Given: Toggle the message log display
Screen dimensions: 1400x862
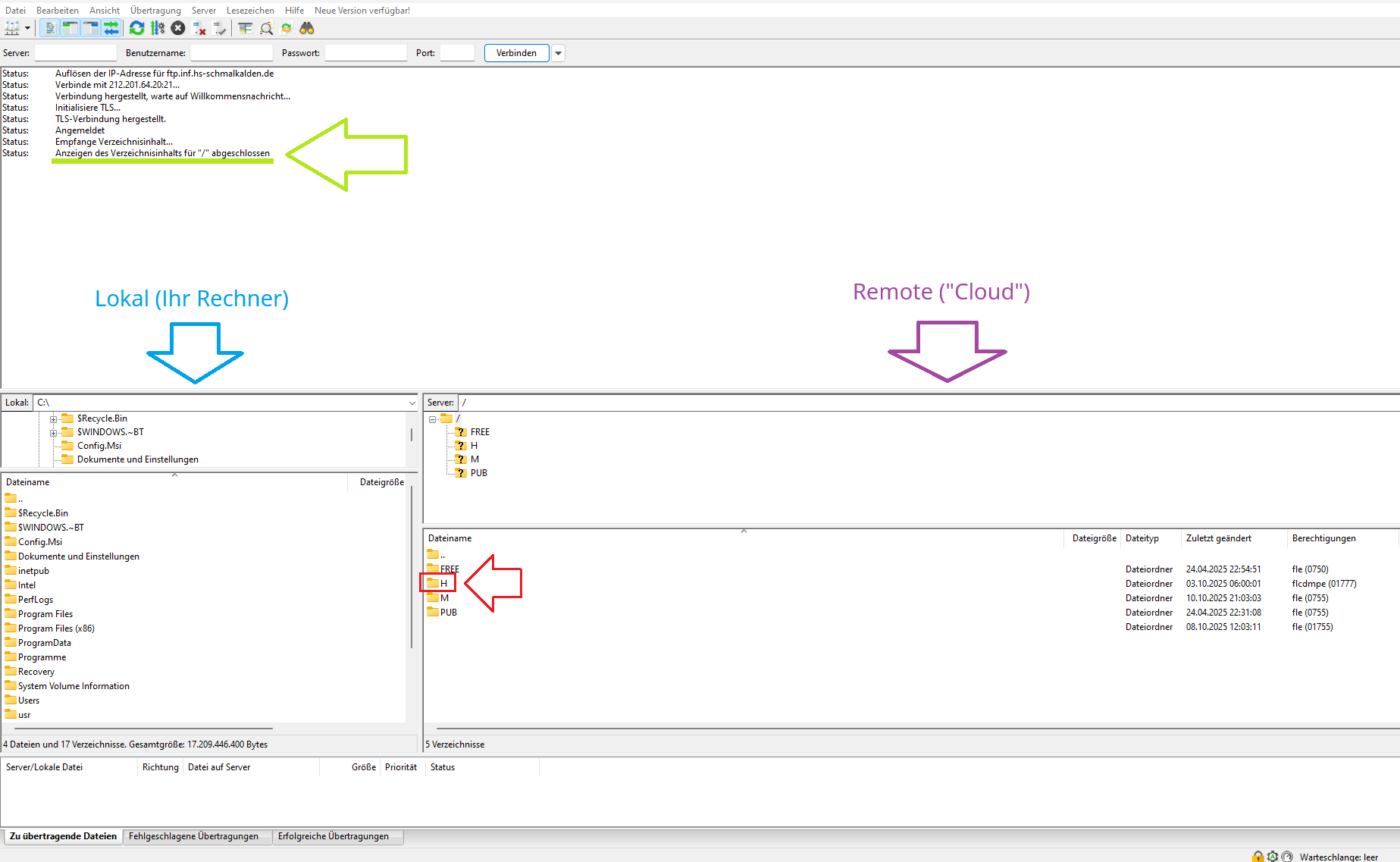Looking at the screenshot, I should pos(49,28).
